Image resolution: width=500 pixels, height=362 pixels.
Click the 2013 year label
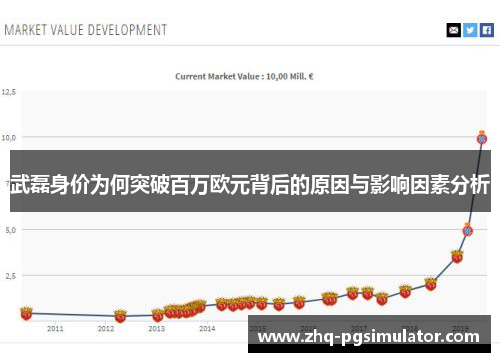pyautogui.click(x=157, y=329)
